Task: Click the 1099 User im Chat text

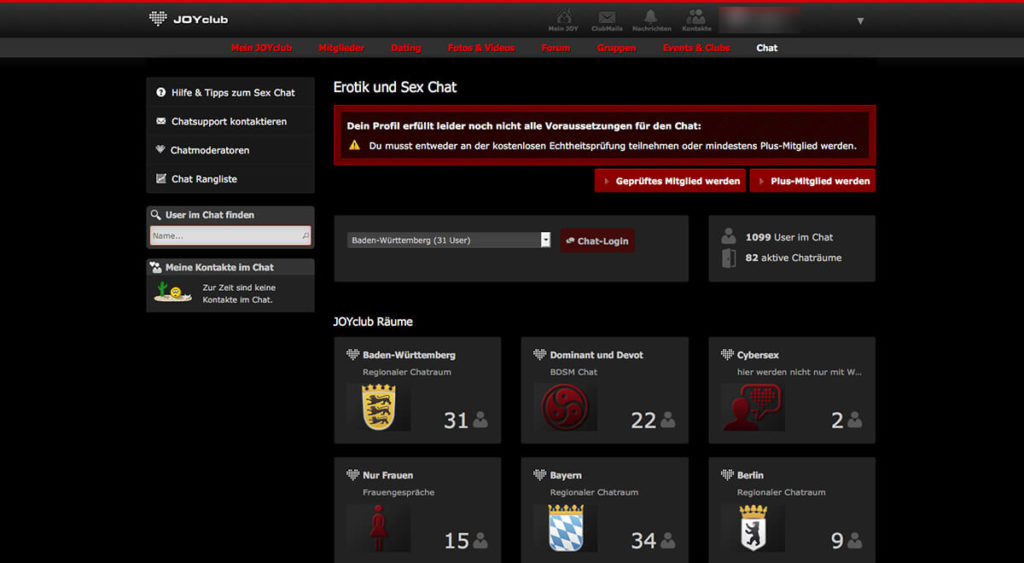Action: [789, 237]
